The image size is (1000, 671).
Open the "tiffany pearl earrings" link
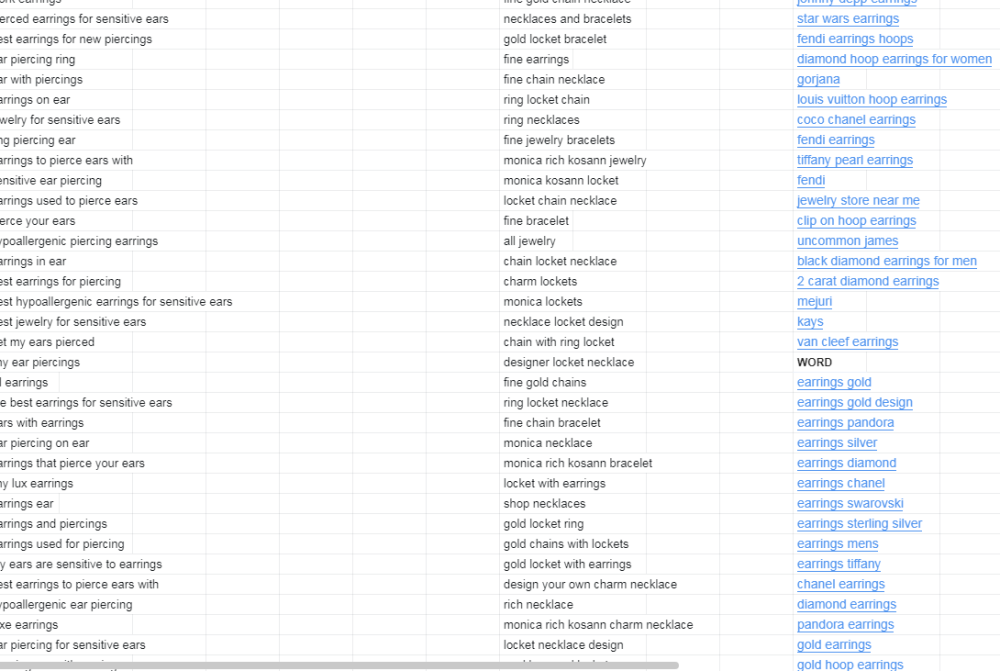(855, 160)
